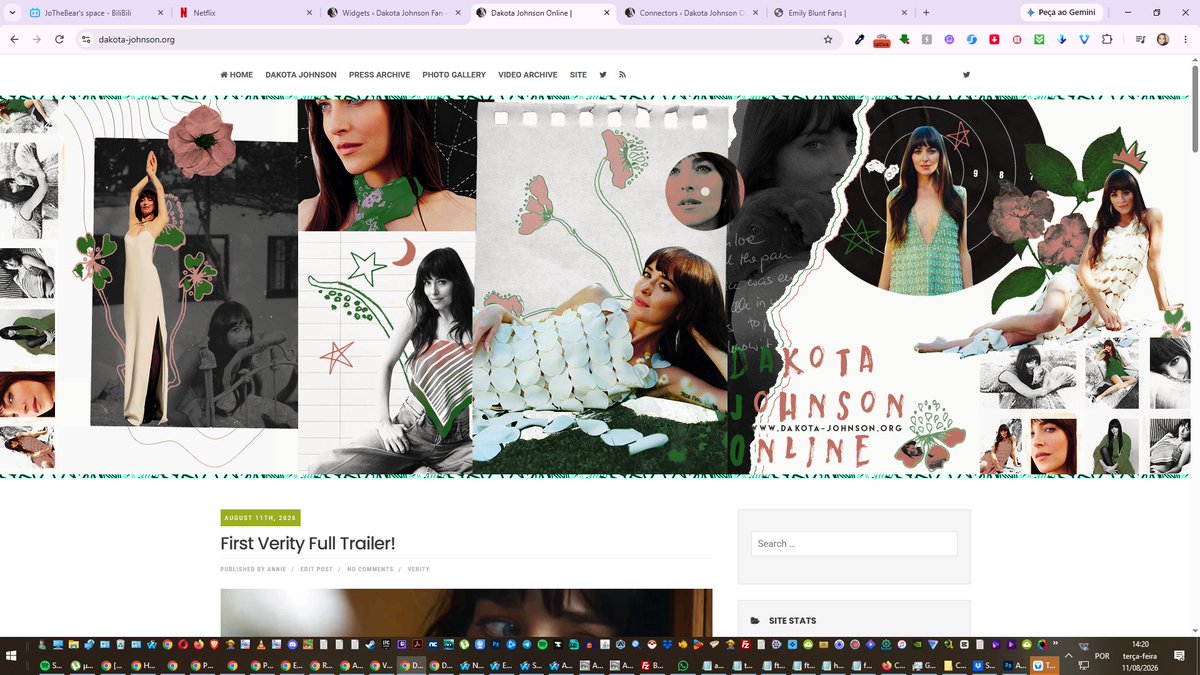Click the blue V extension icon

click(x=1084, y=39)
